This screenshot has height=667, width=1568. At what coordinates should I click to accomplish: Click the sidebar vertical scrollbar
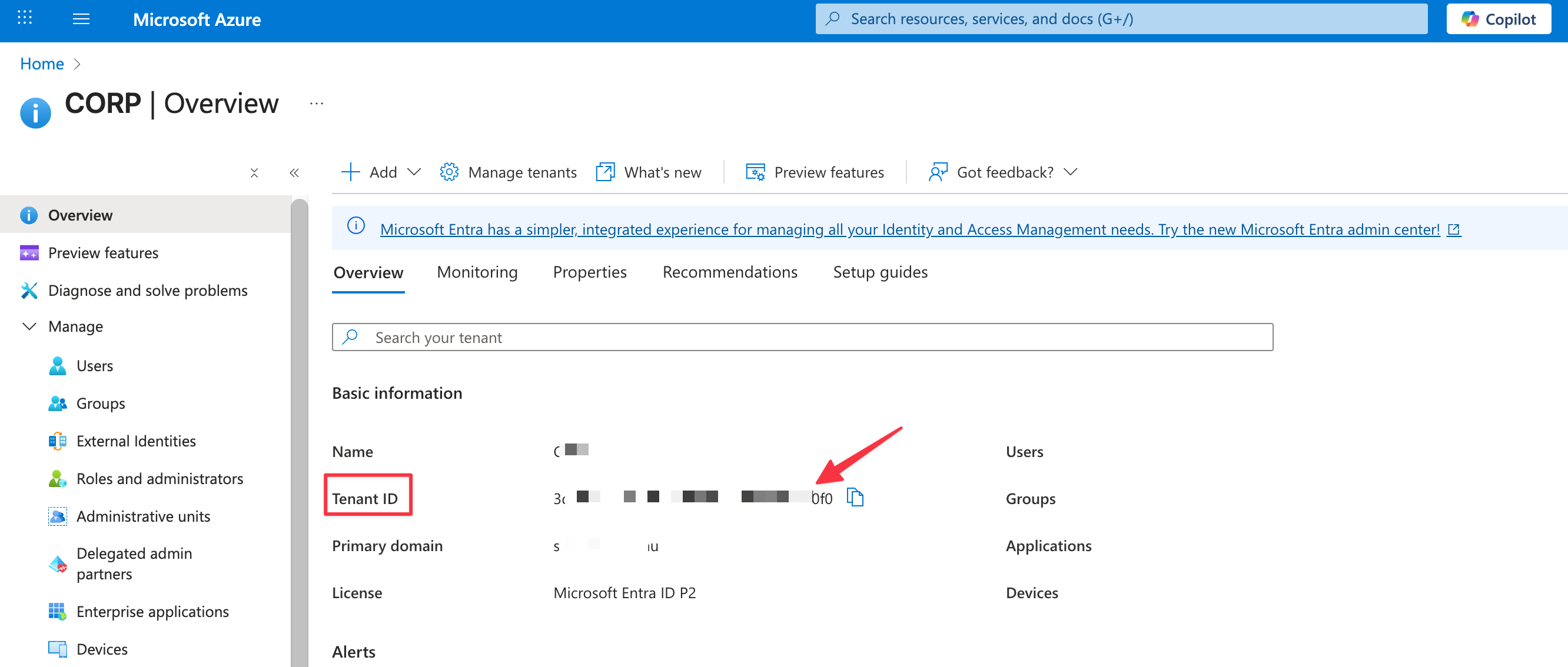tap(300, 432)
